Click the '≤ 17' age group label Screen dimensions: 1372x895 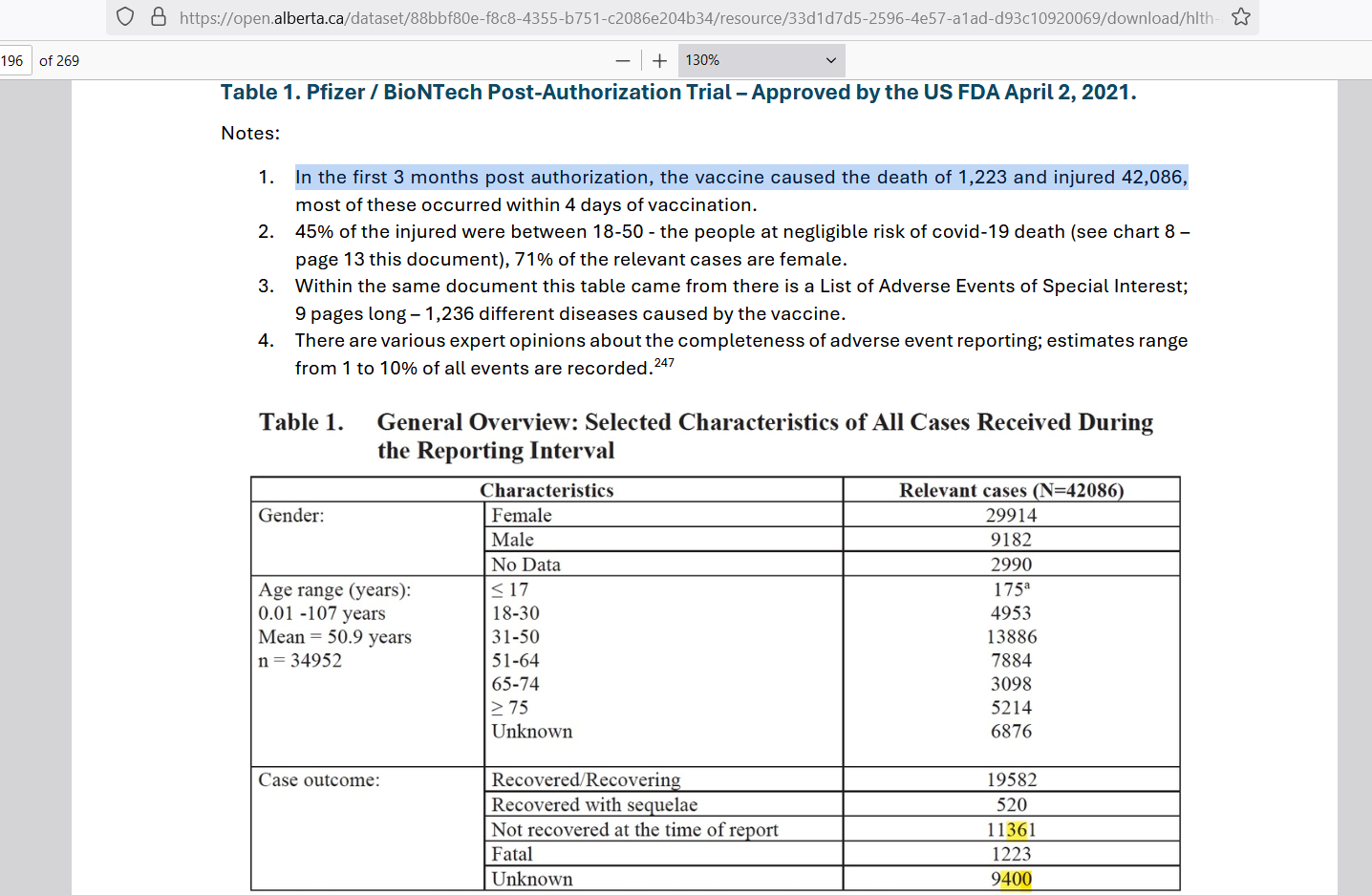[x=509, y=590]
